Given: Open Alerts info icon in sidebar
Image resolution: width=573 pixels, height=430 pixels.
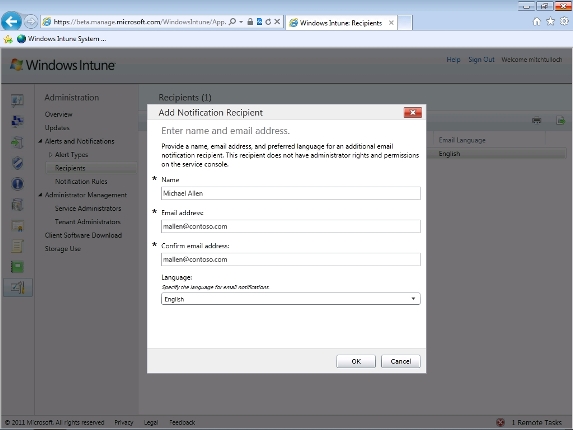Looking at the screenshot, I should click(x=17, y=183).
